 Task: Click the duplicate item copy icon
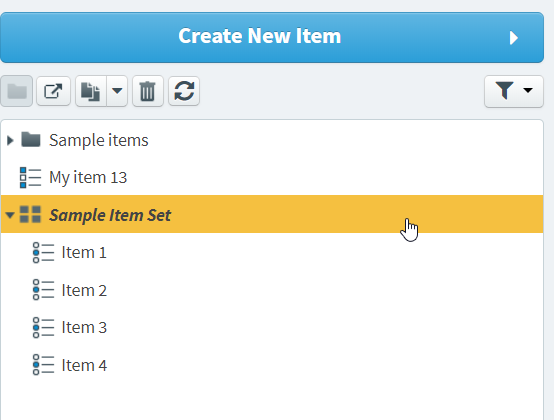coord(91,91)
